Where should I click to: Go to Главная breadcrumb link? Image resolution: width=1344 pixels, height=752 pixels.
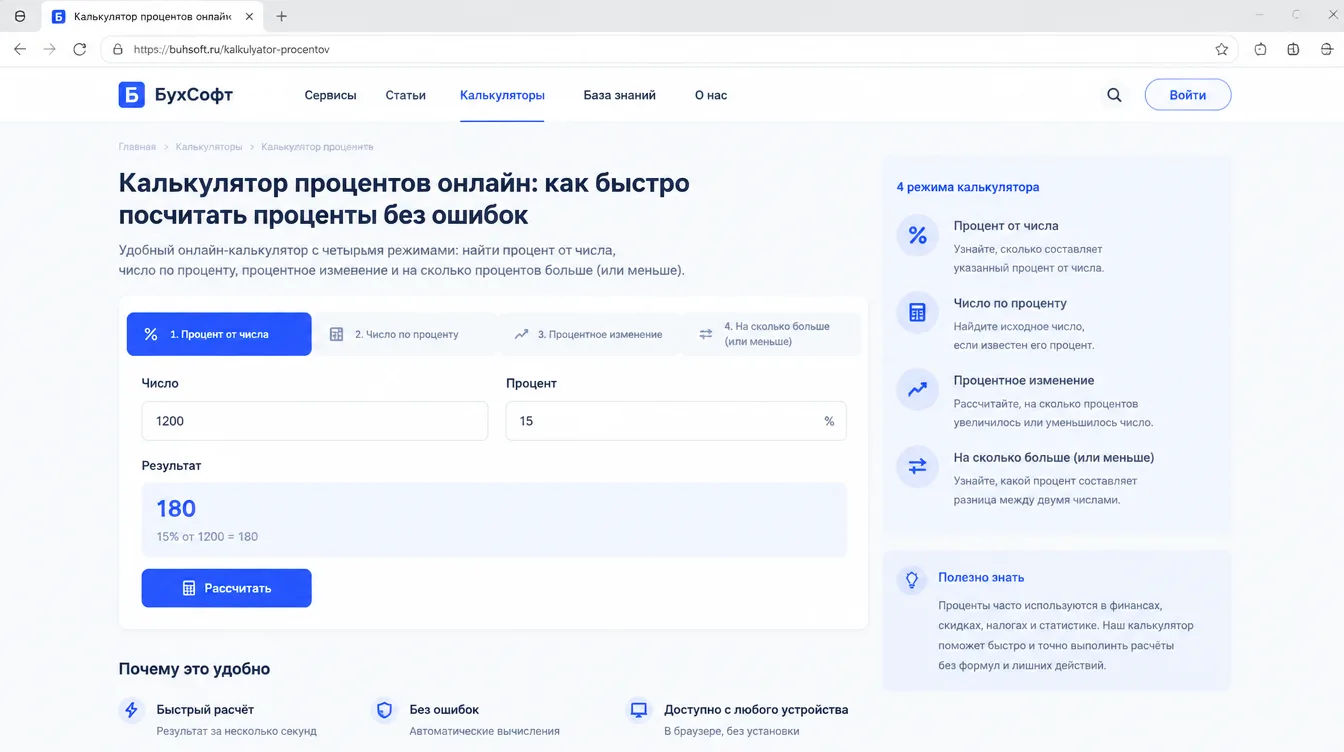pos(137,147)
